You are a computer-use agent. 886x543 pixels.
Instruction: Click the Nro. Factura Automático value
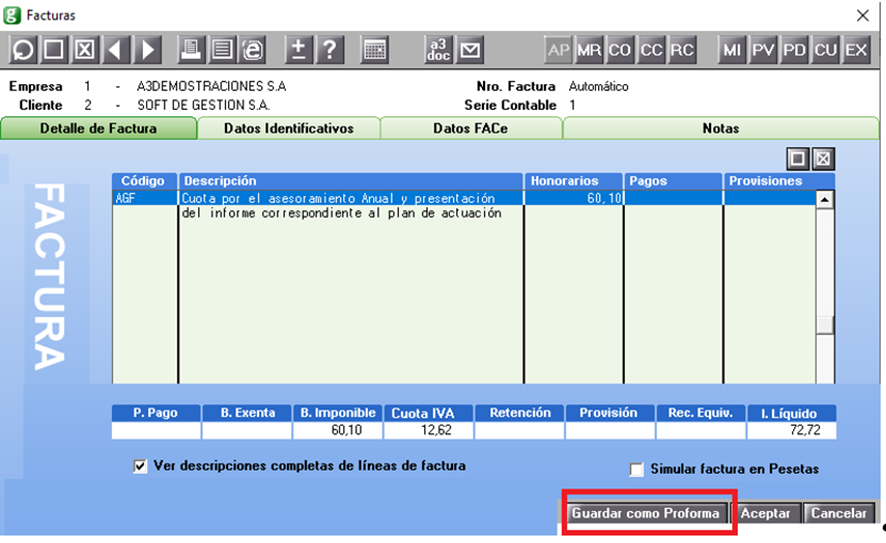tap(598, 86)
